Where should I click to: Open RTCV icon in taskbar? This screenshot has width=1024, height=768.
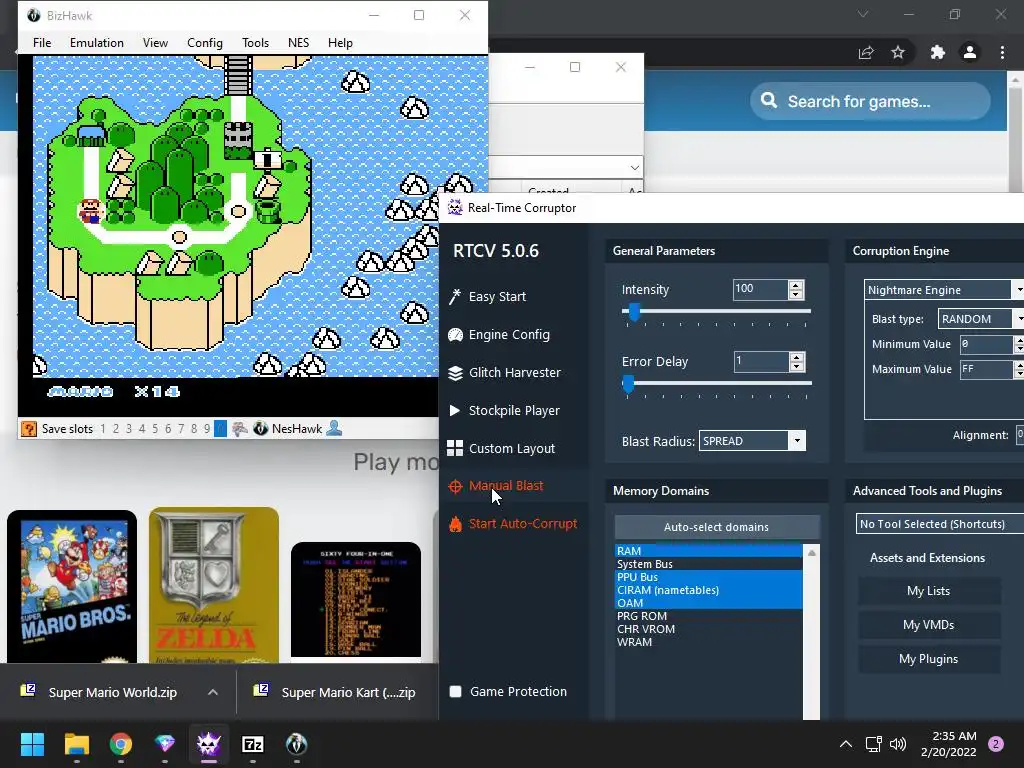(x=209, y=744)
